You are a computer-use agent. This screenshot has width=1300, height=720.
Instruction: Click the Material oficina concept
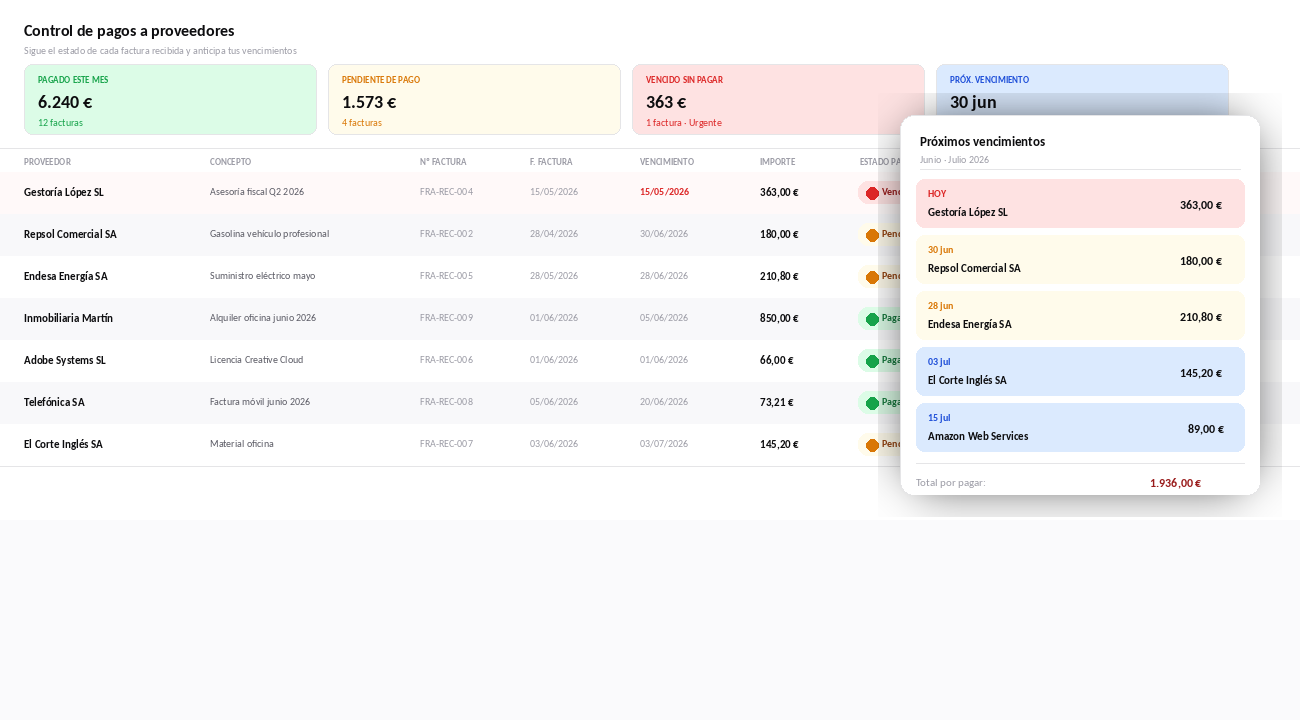point(242,444)
